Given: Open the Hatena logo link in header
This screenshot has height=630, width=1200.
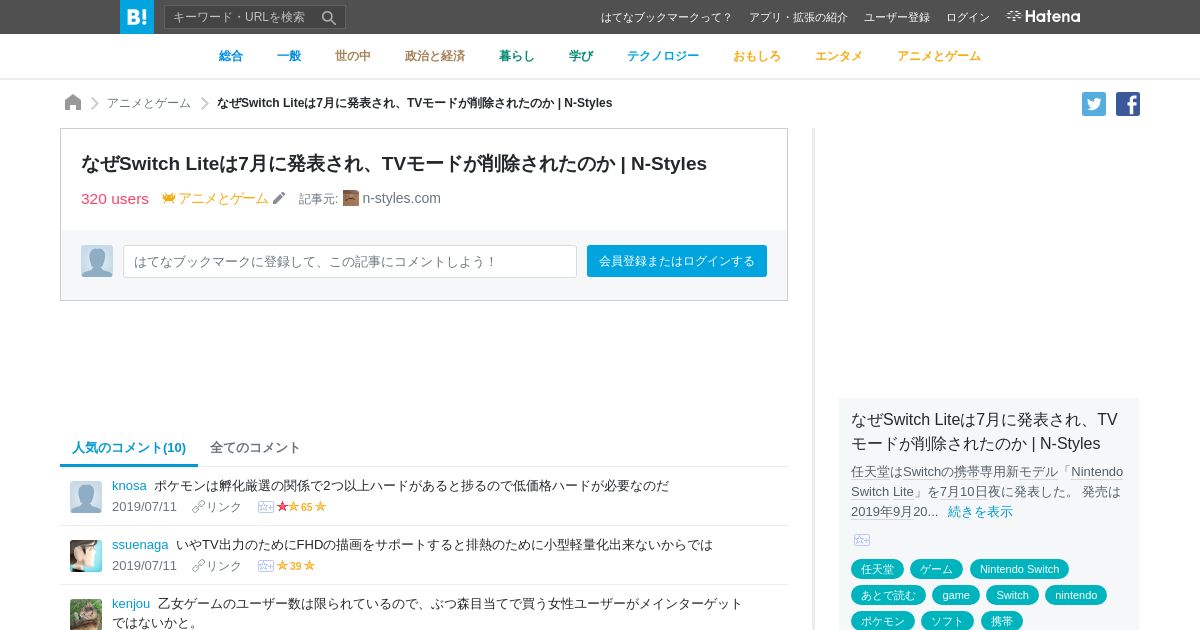Looking at the screenshot, I should point(1043,16).
